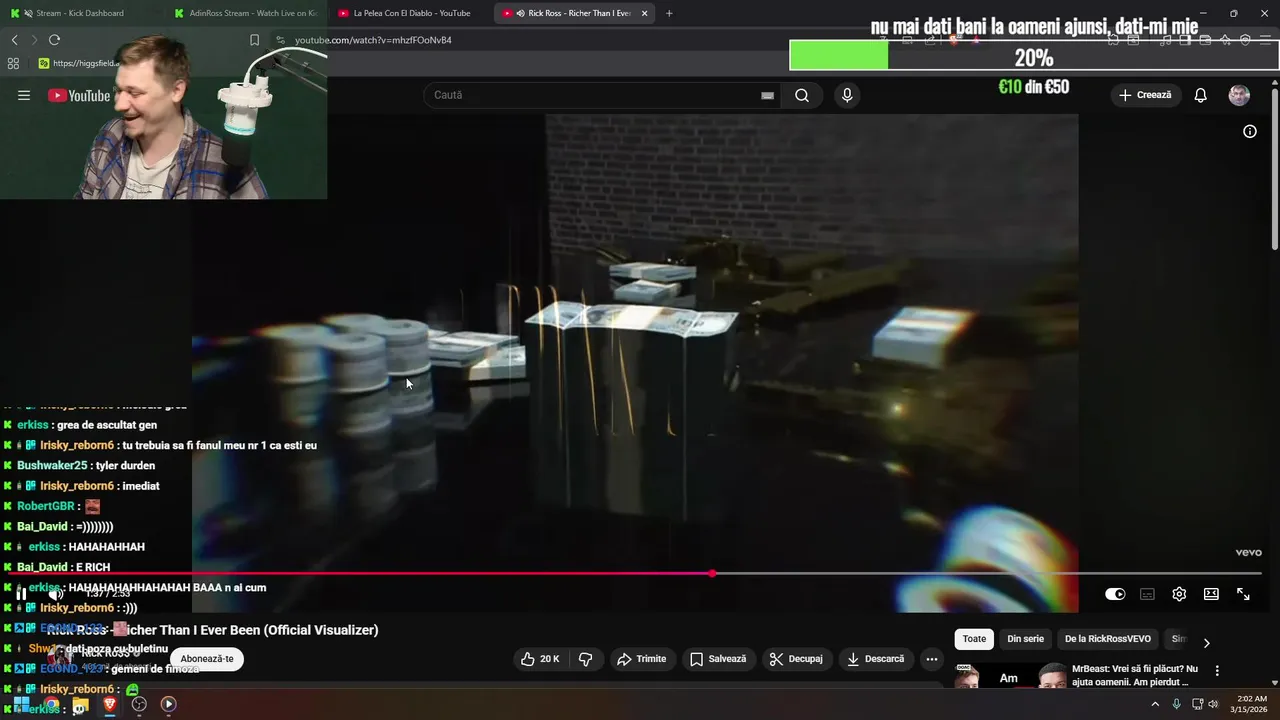Image resolution: width=1280 pixels, height=720 pixels.
Task: Open options menu for the MrBeast video
Action: tap(1217, 670)
